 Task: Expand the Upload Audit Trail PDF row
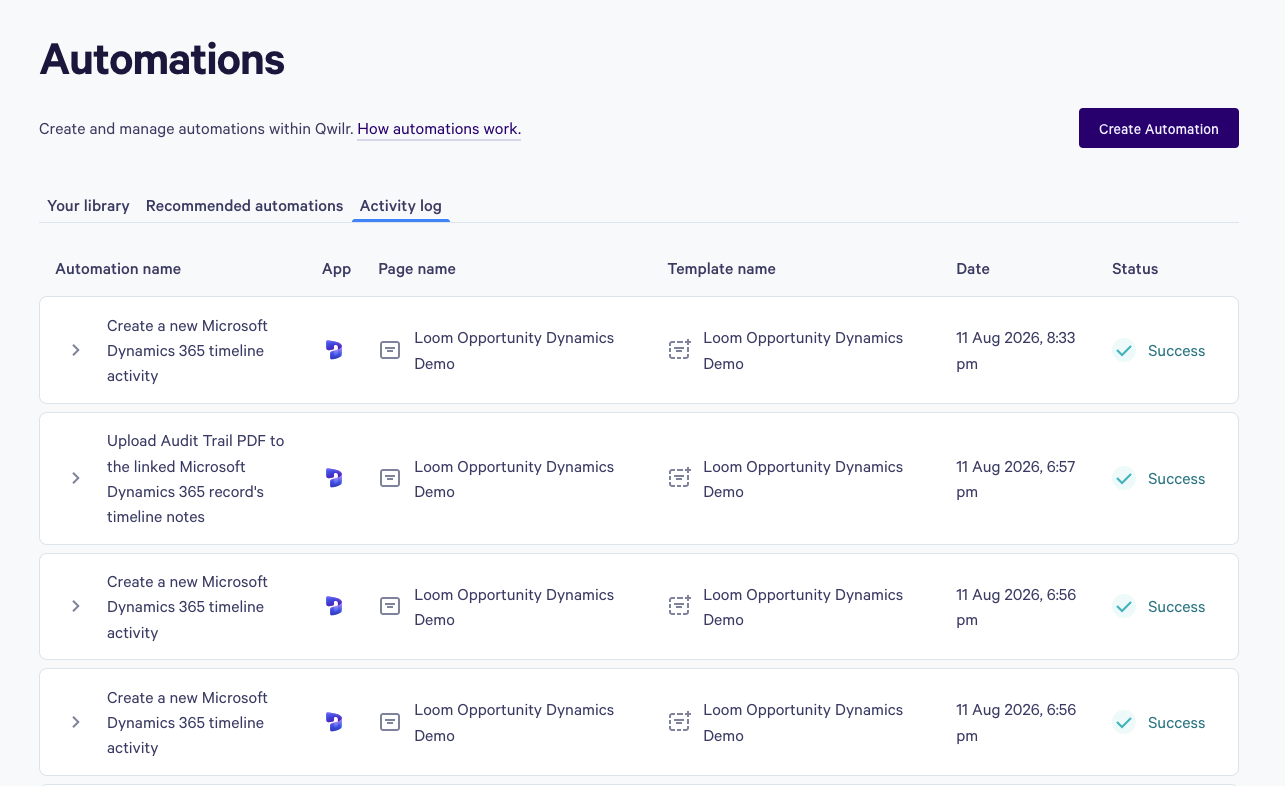tap(76, 478)
